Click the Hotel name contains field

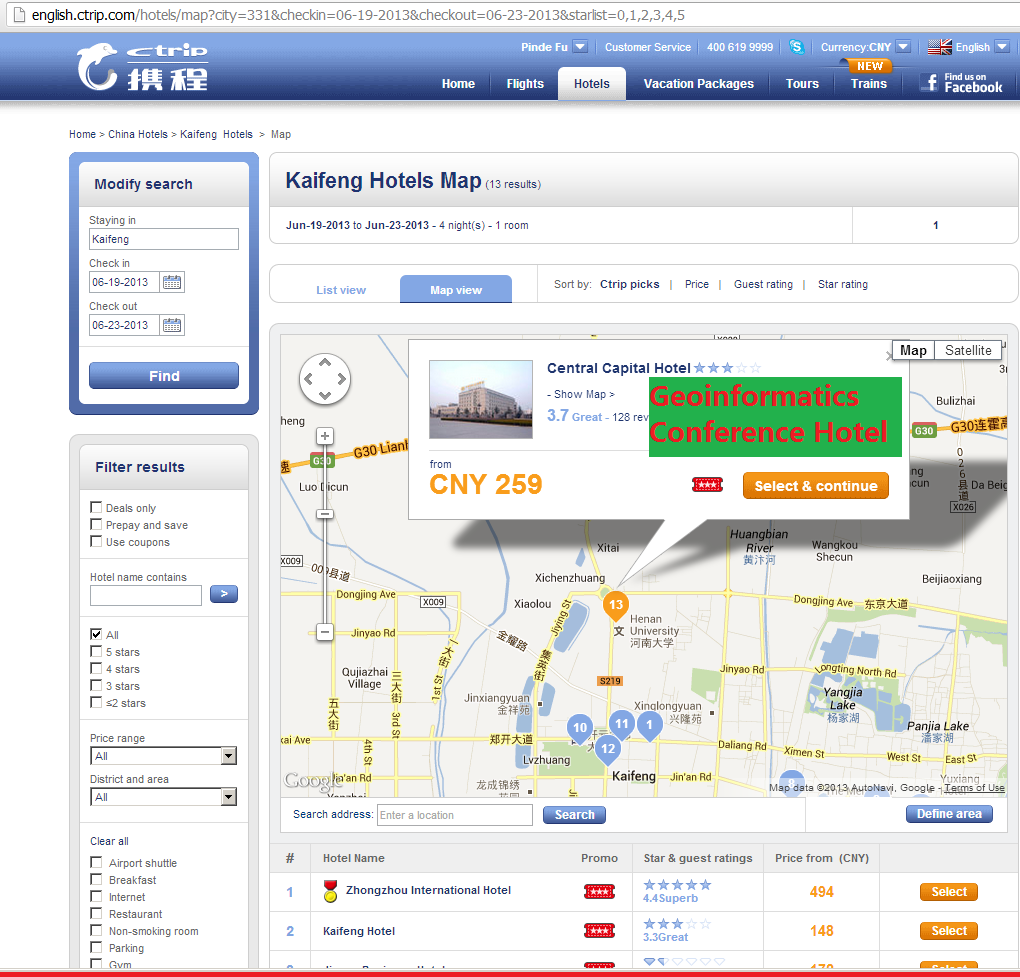pyautogui.click(x=146, y=595)
